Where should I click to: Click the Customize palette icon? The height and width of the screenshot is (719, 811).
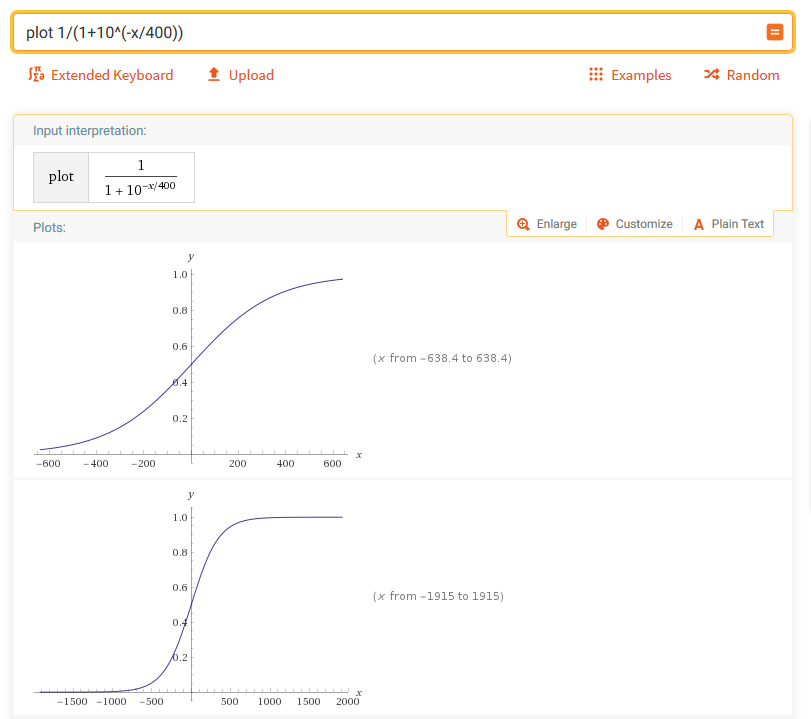click(x=603, y=224)
